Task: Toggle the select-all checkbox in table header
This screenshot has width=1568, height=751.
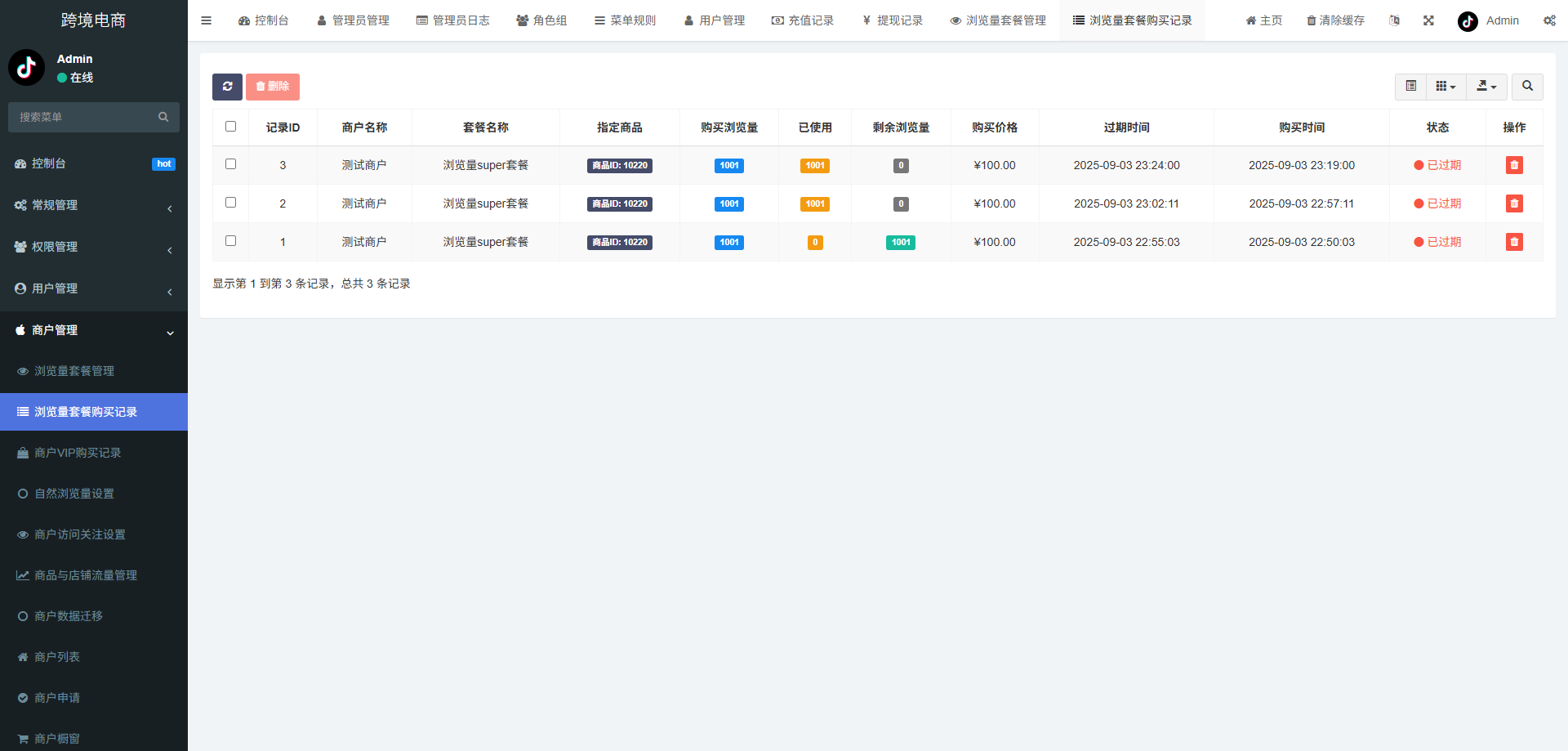Action: [x=230, y=126]
